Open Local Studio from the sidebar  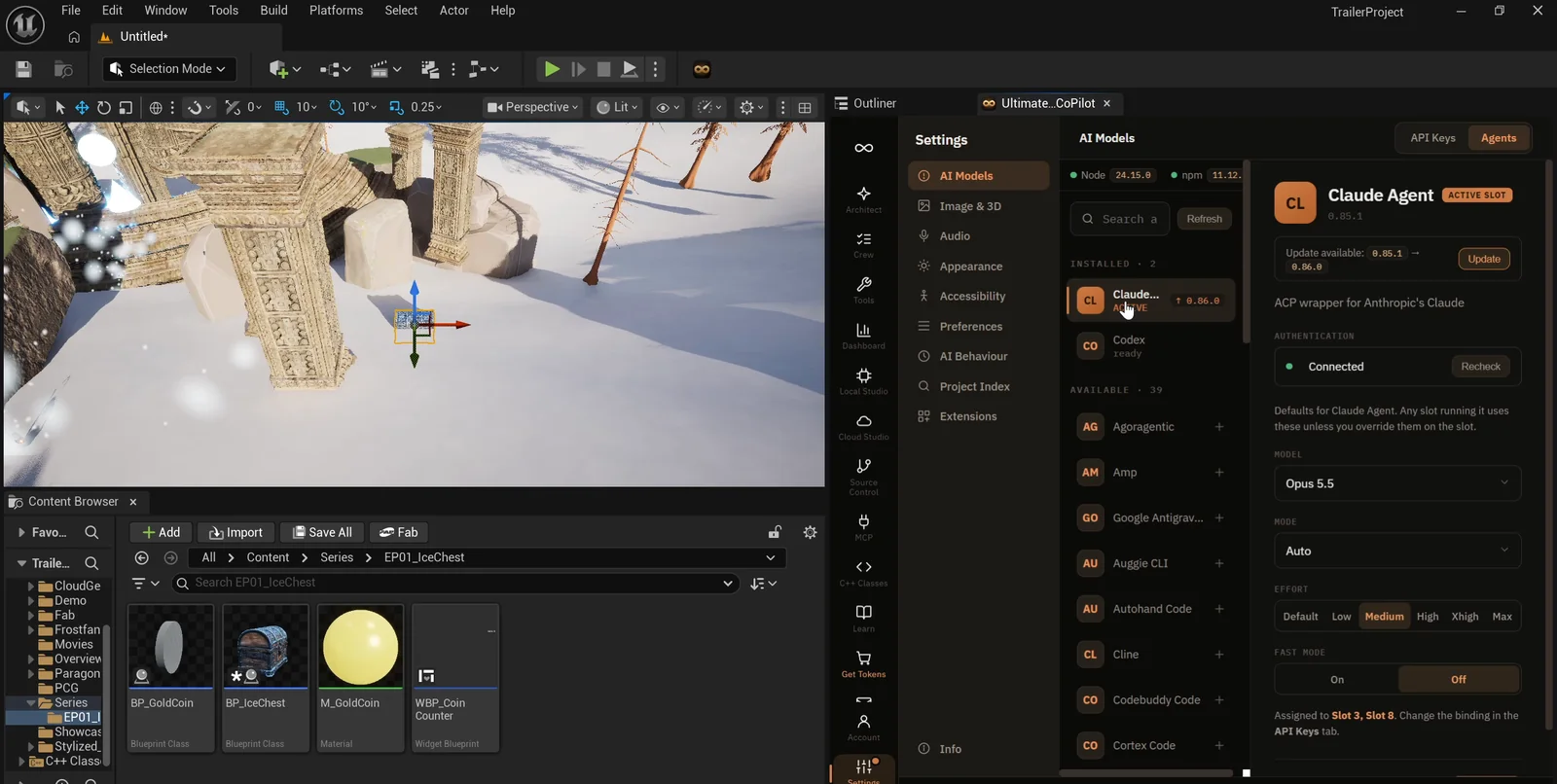(x=863, y=381)
